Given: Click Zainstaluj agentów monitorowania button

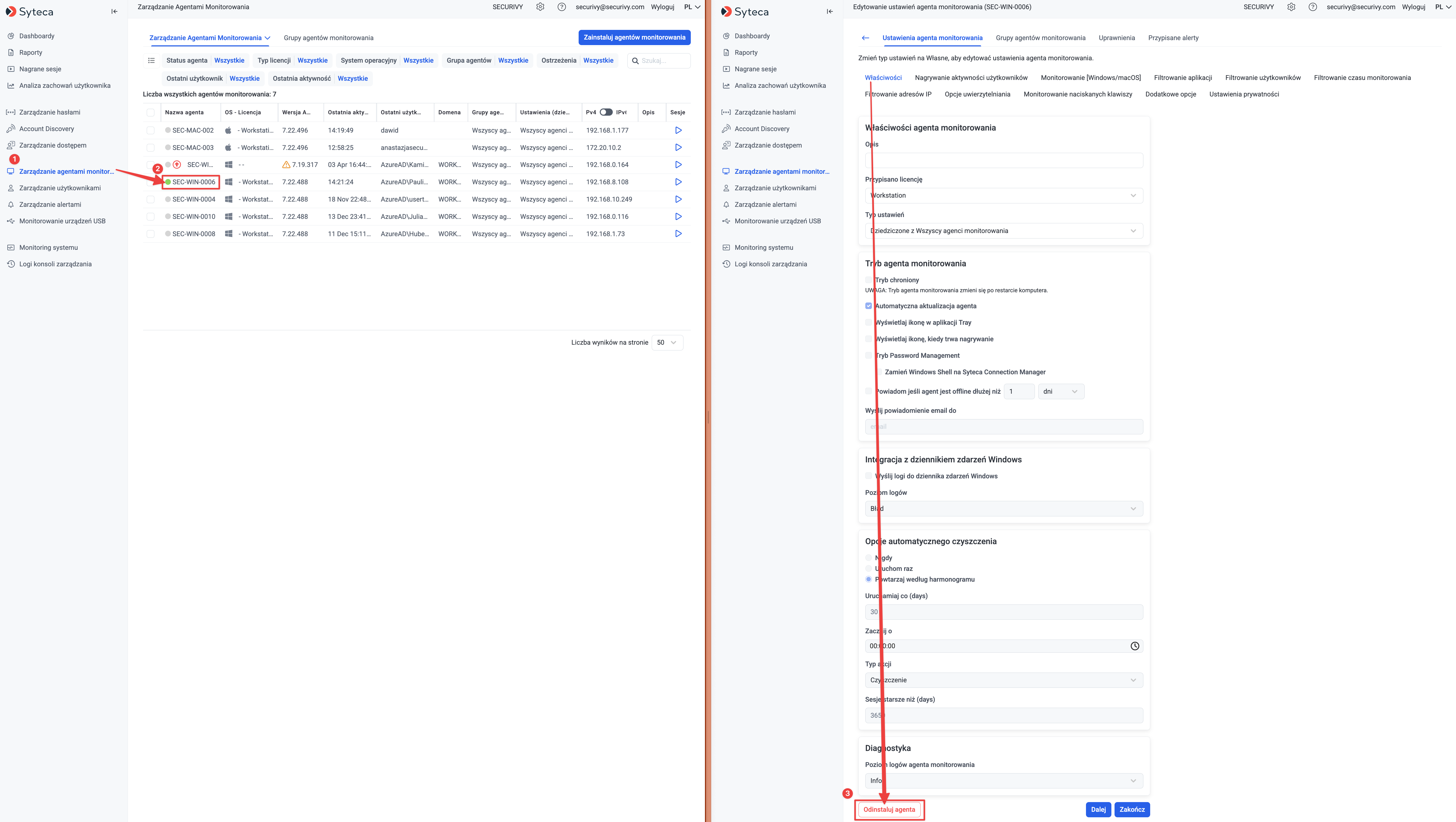Looking at the screenshot, I should [x=634, y=37].
